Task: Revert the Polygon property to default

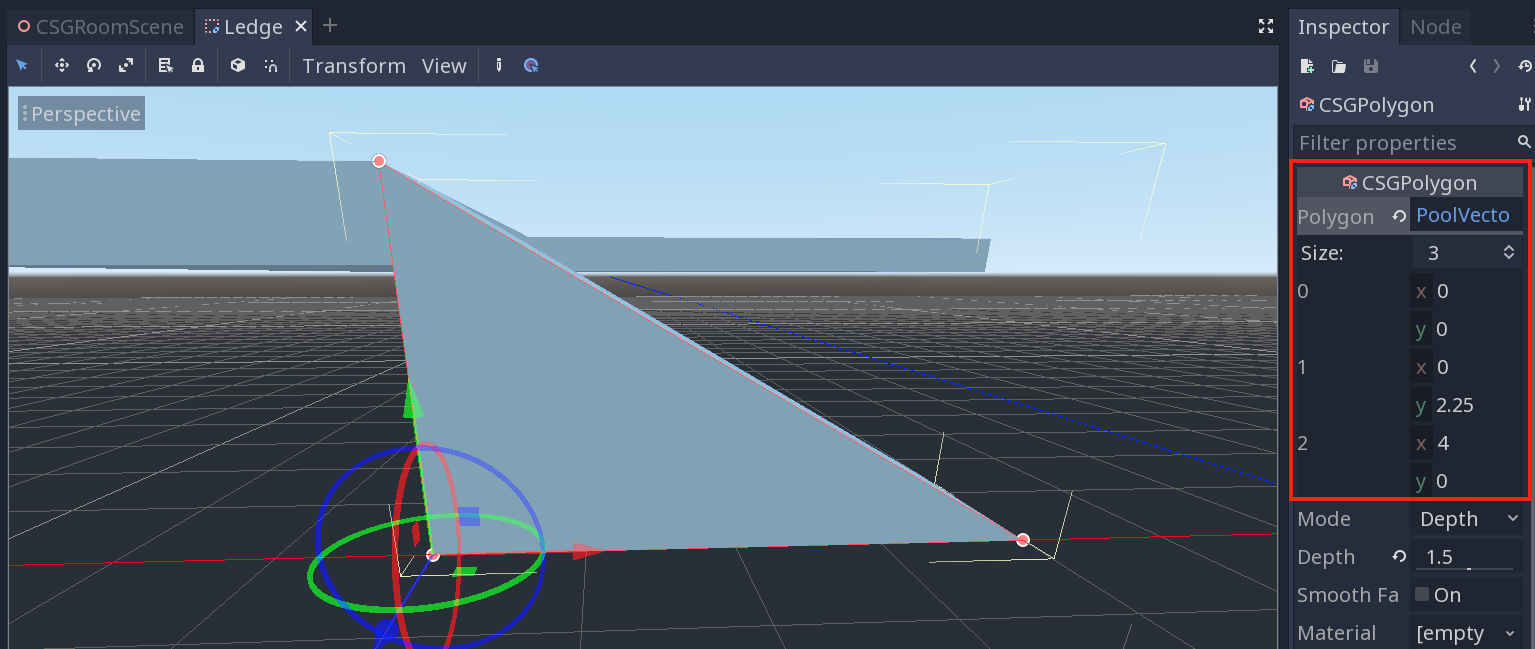Action: [x=1399, y=216]
